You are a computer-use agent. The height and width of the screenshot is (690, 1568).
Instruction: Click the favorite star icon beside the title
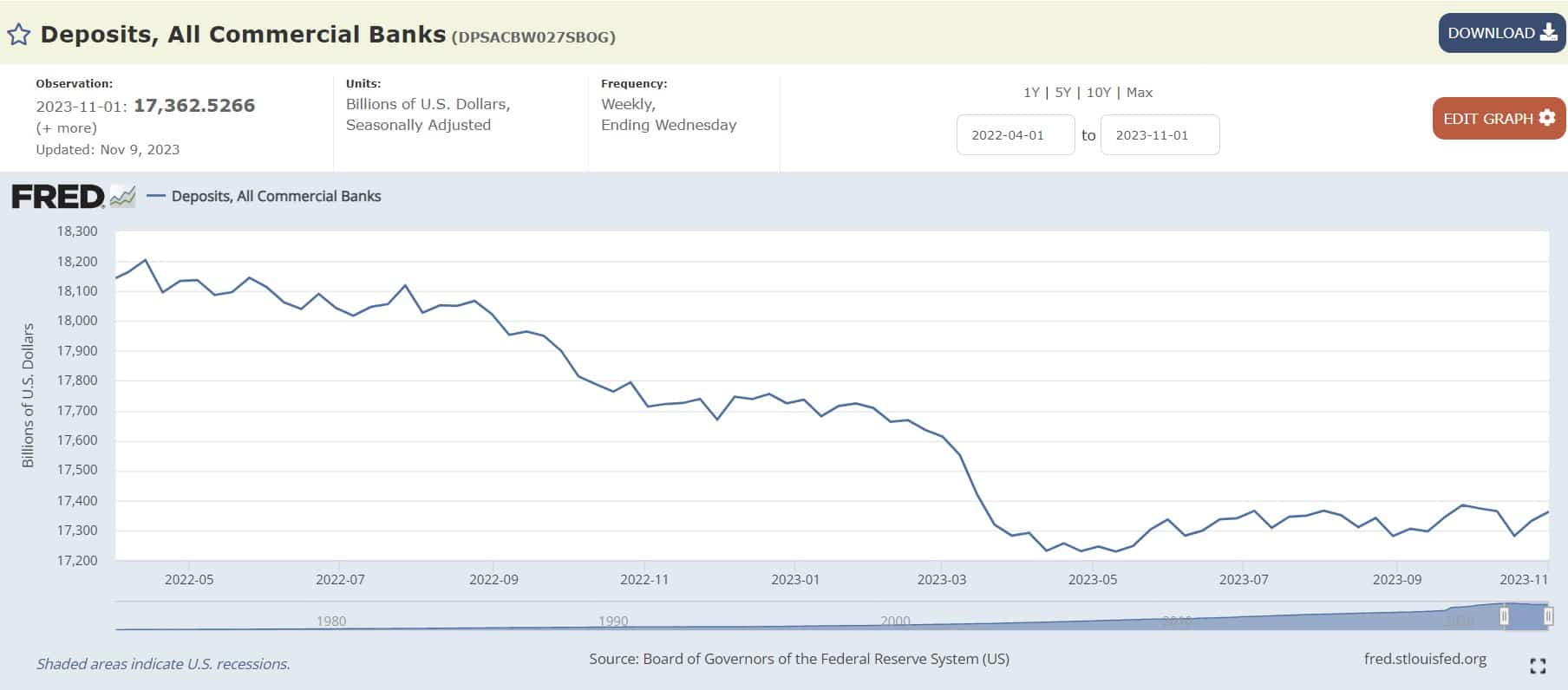click(x=19, y=35)
